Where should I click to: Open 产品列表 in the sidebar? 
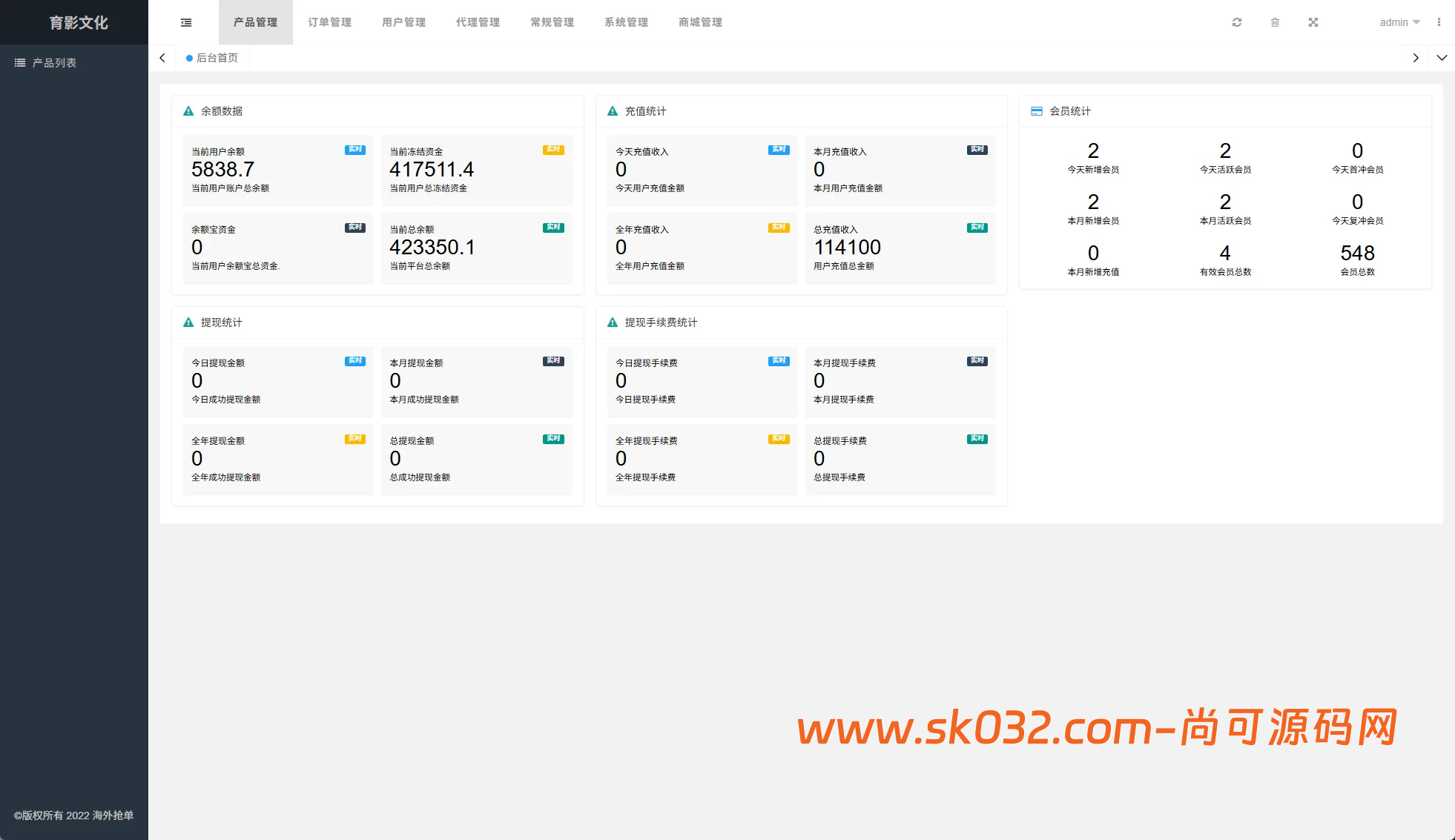(54, 63)
